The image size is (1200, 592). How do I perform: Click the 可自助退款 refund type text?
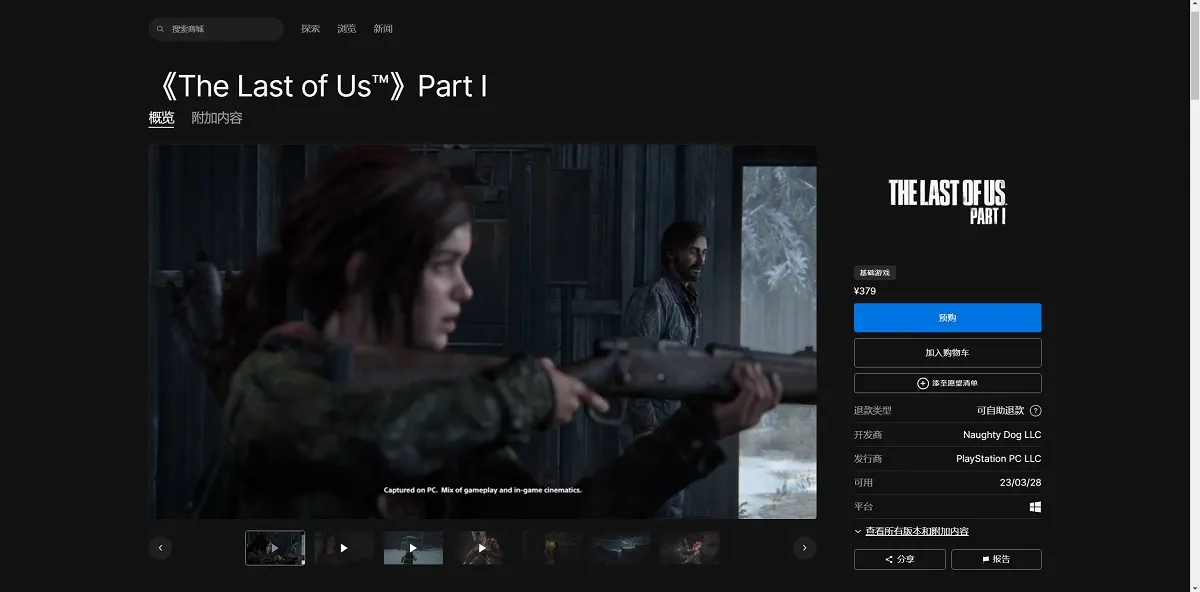pyautogui.click(x=1001, y=411)
